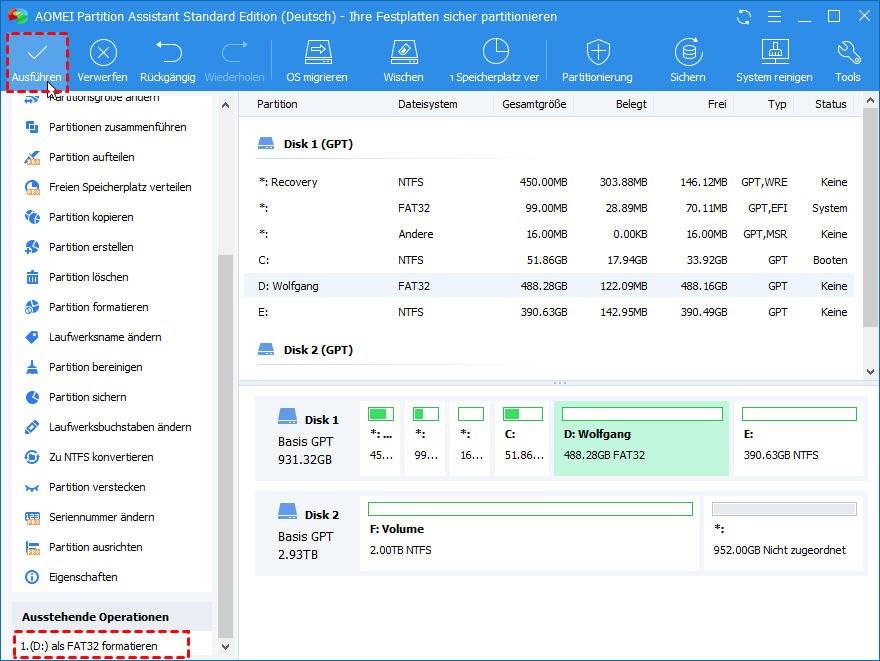Select the 99.00MB FAT32 EFI row
The height and width of the screenshot is (661, 880).
(549, 208)
